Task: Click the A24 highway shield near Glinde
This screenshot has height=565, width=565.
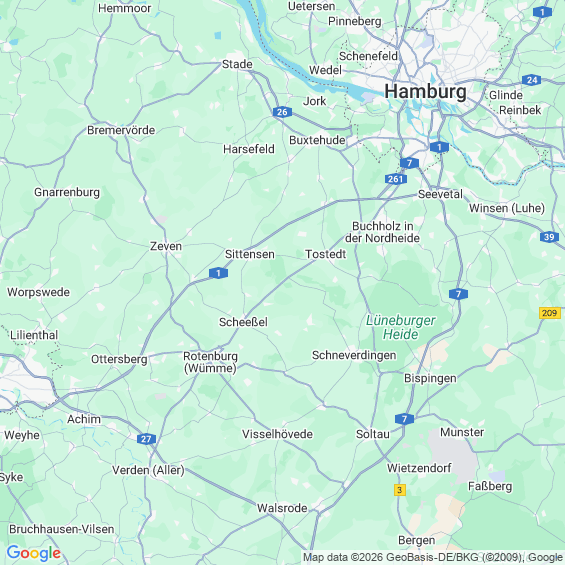Action: 531,80
